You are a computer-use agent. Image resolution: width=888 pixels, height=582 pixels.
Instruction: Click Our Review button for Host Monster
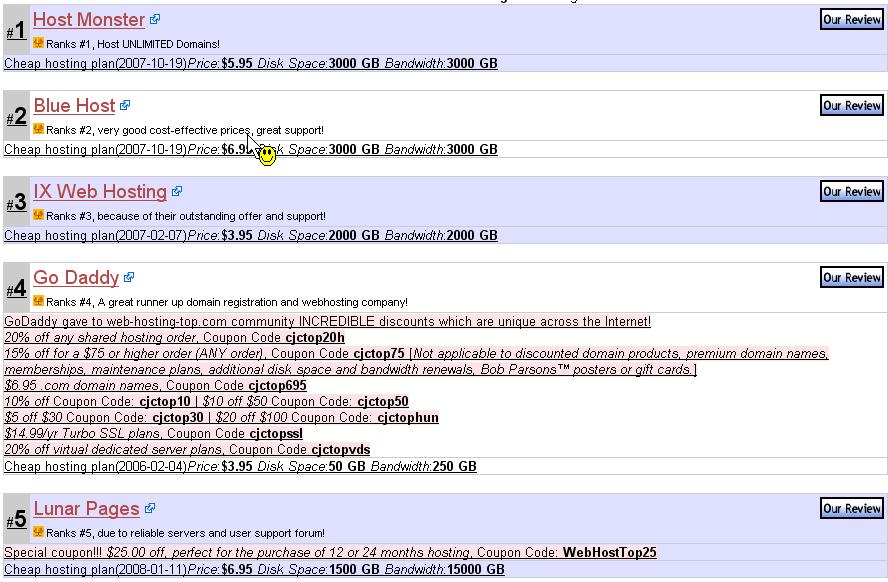[852, 19]
